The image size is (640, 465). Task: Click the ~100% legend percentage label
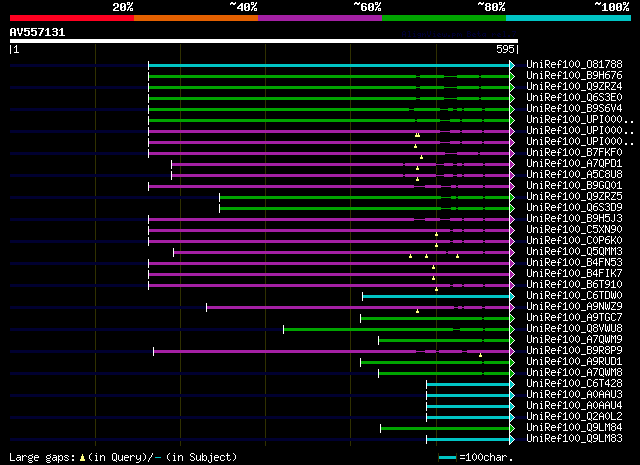(612, 7)
